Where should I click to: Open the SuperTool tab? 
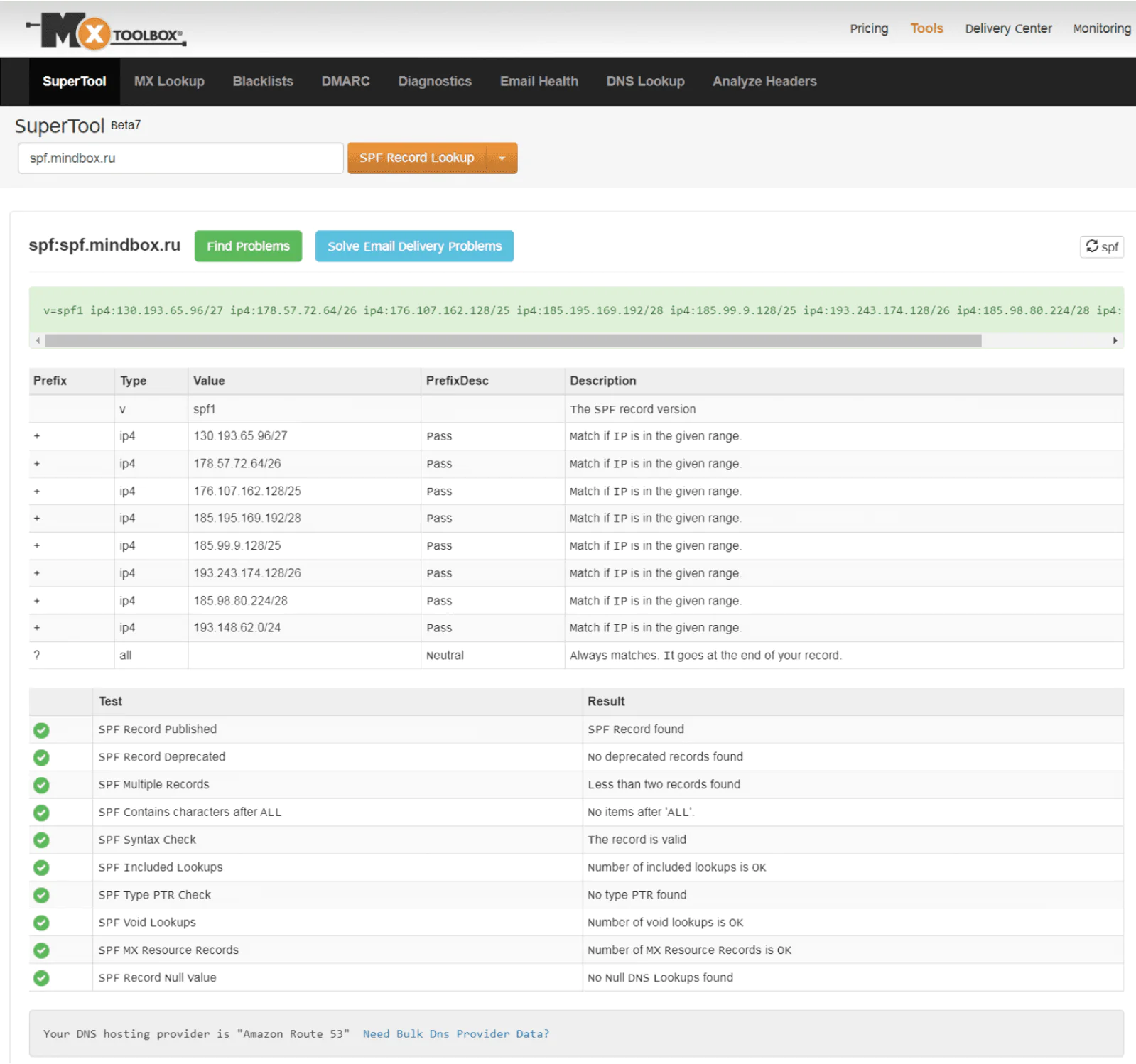74,81
